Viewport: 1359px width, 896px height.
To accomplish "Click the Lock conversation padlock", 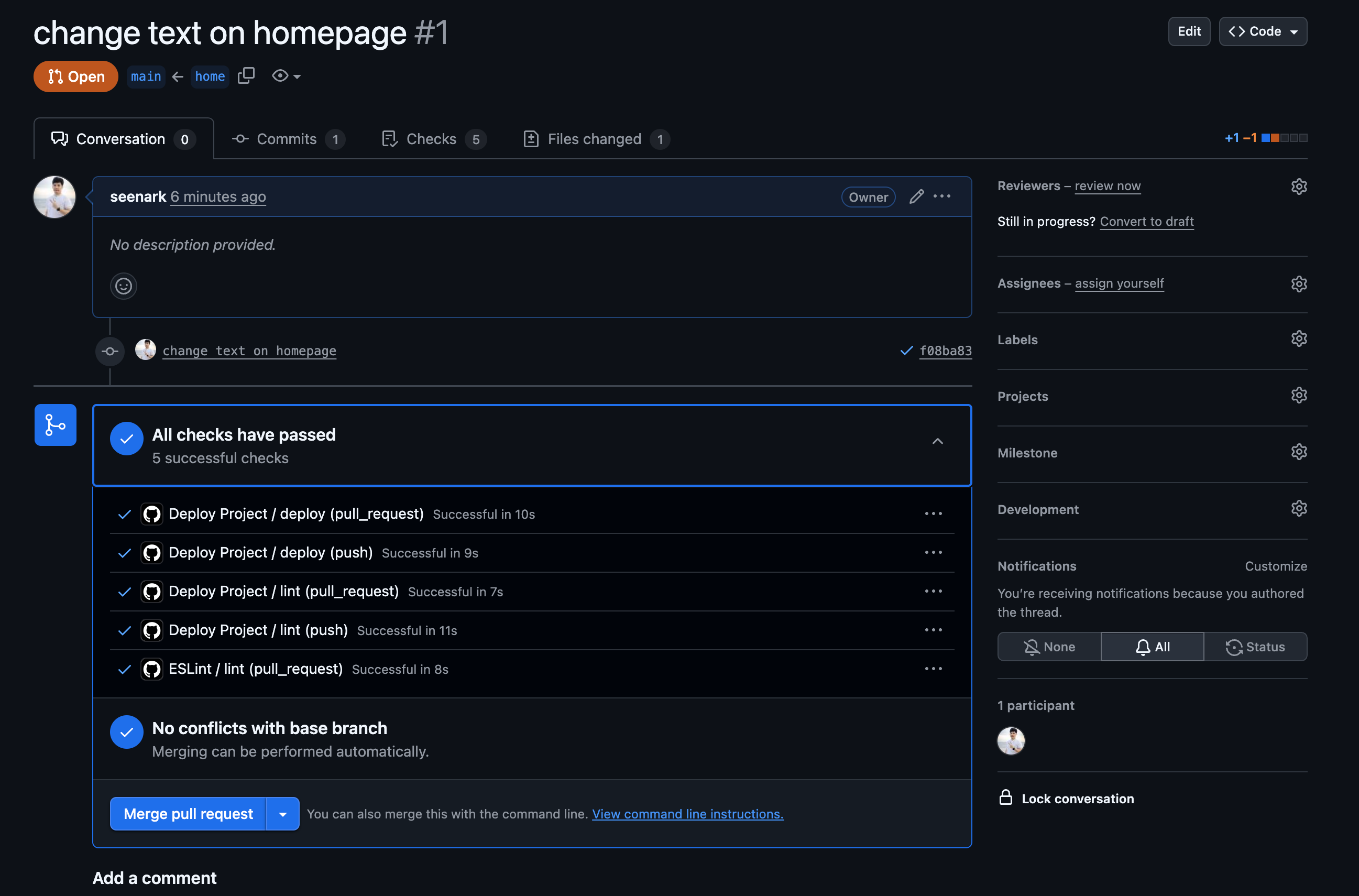I will (x=1005, y=797).
